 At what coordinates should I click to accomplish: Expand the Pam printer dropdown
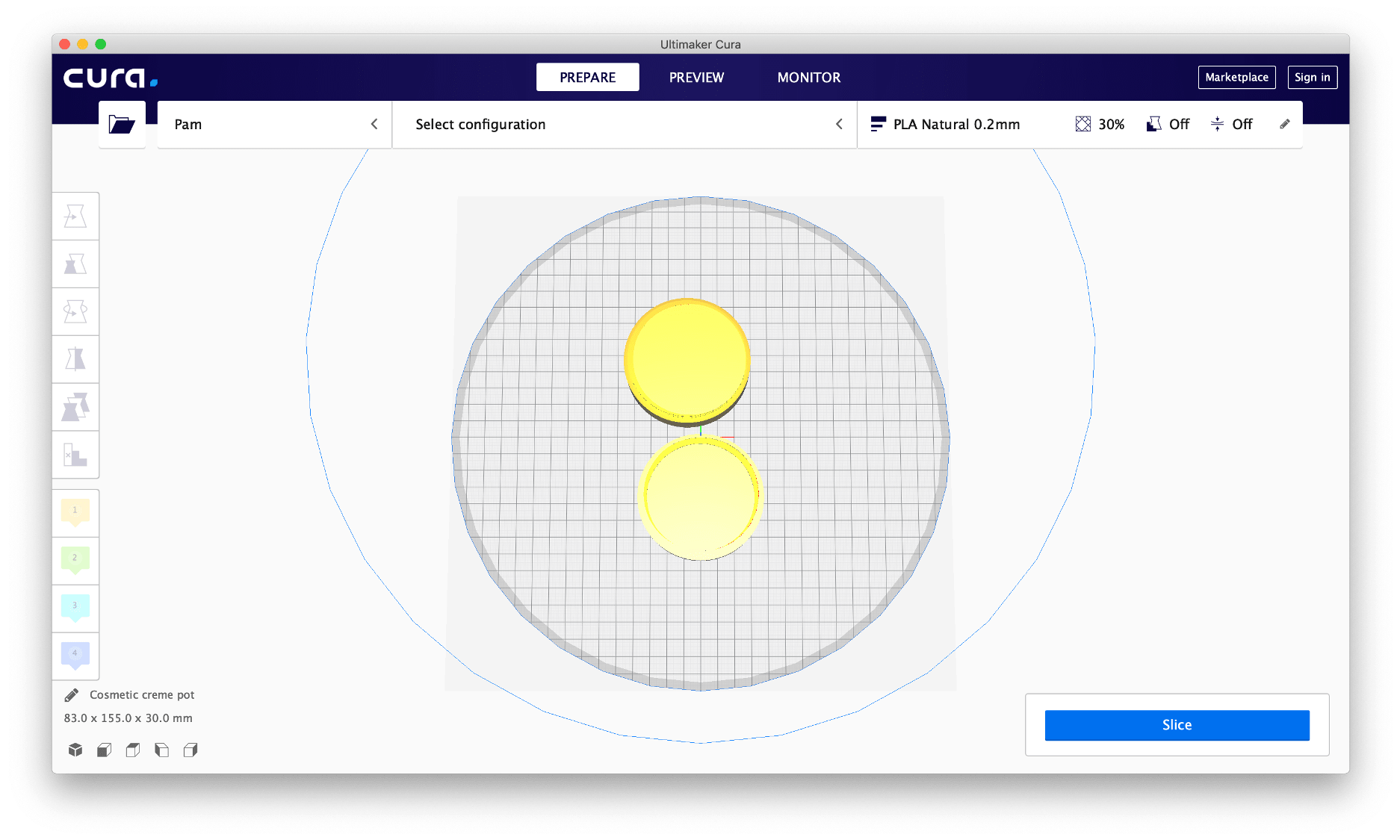tap(274, 125)
